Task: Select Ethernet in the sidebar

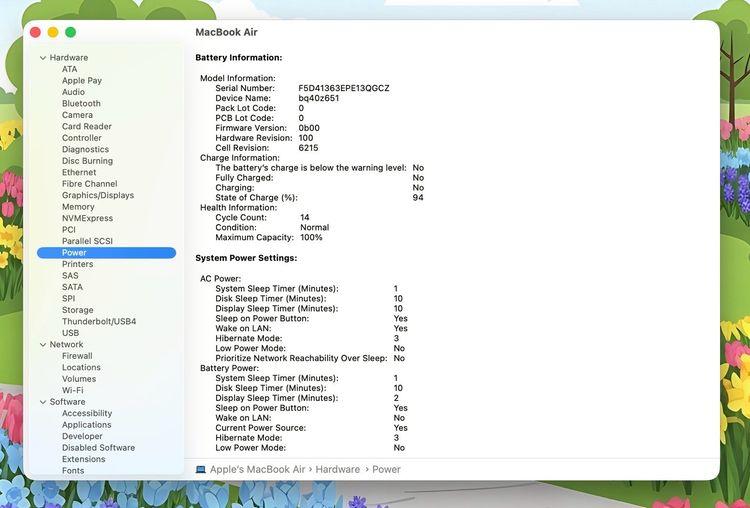Action: pyautogui.click(x=79, y=172)
